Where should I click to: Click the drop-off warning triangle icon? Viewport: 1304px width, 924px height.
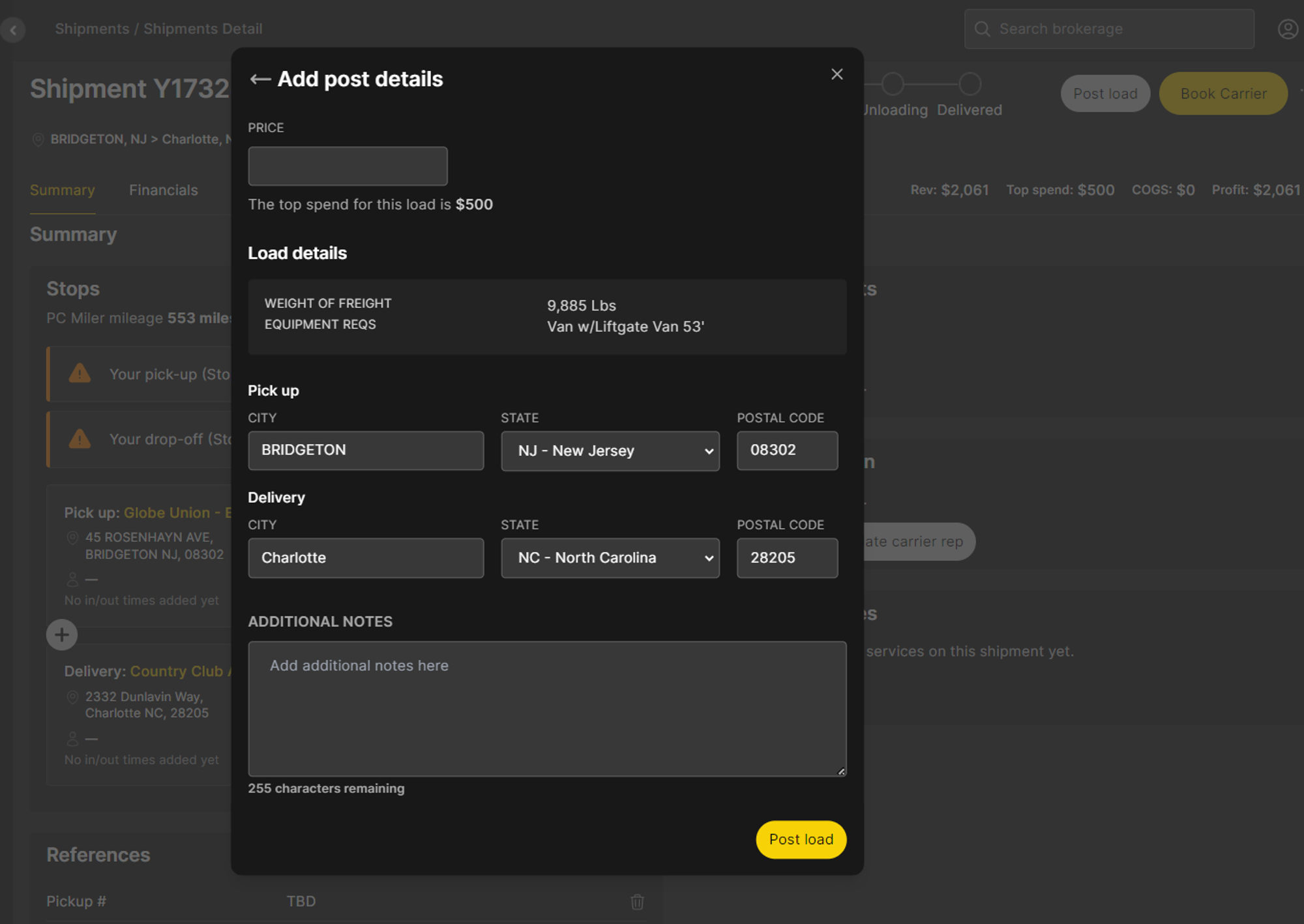pyautogui.click(x=80, y=439)
